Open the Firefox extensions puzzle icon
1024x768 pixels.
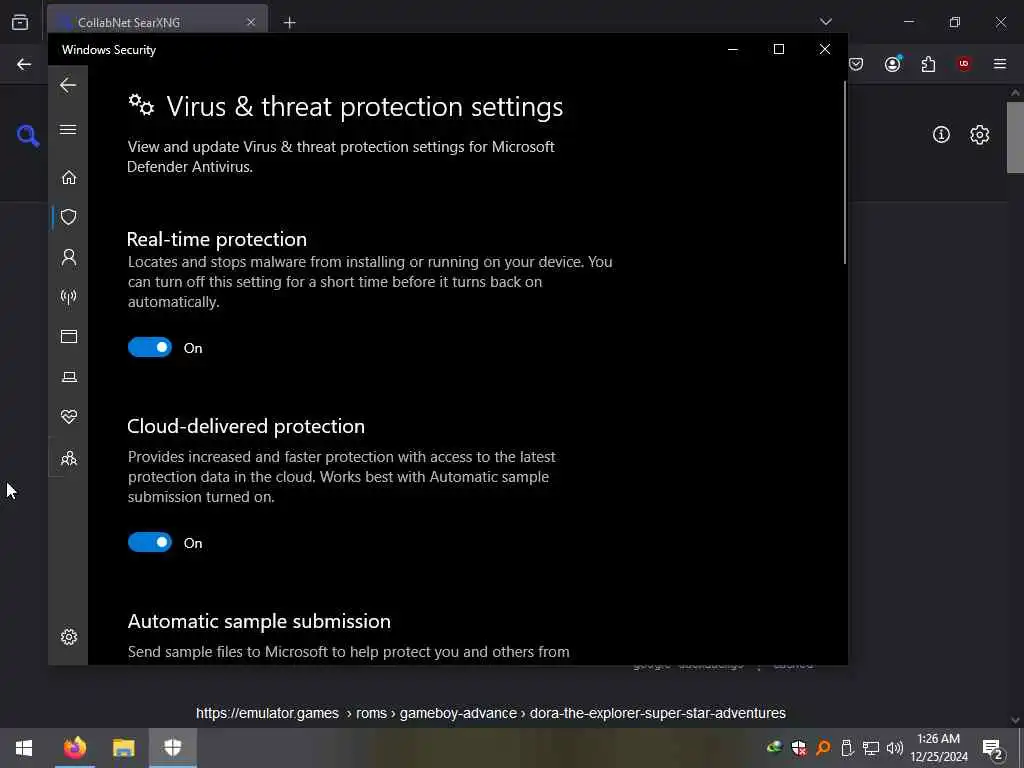(x=928, y=64)
